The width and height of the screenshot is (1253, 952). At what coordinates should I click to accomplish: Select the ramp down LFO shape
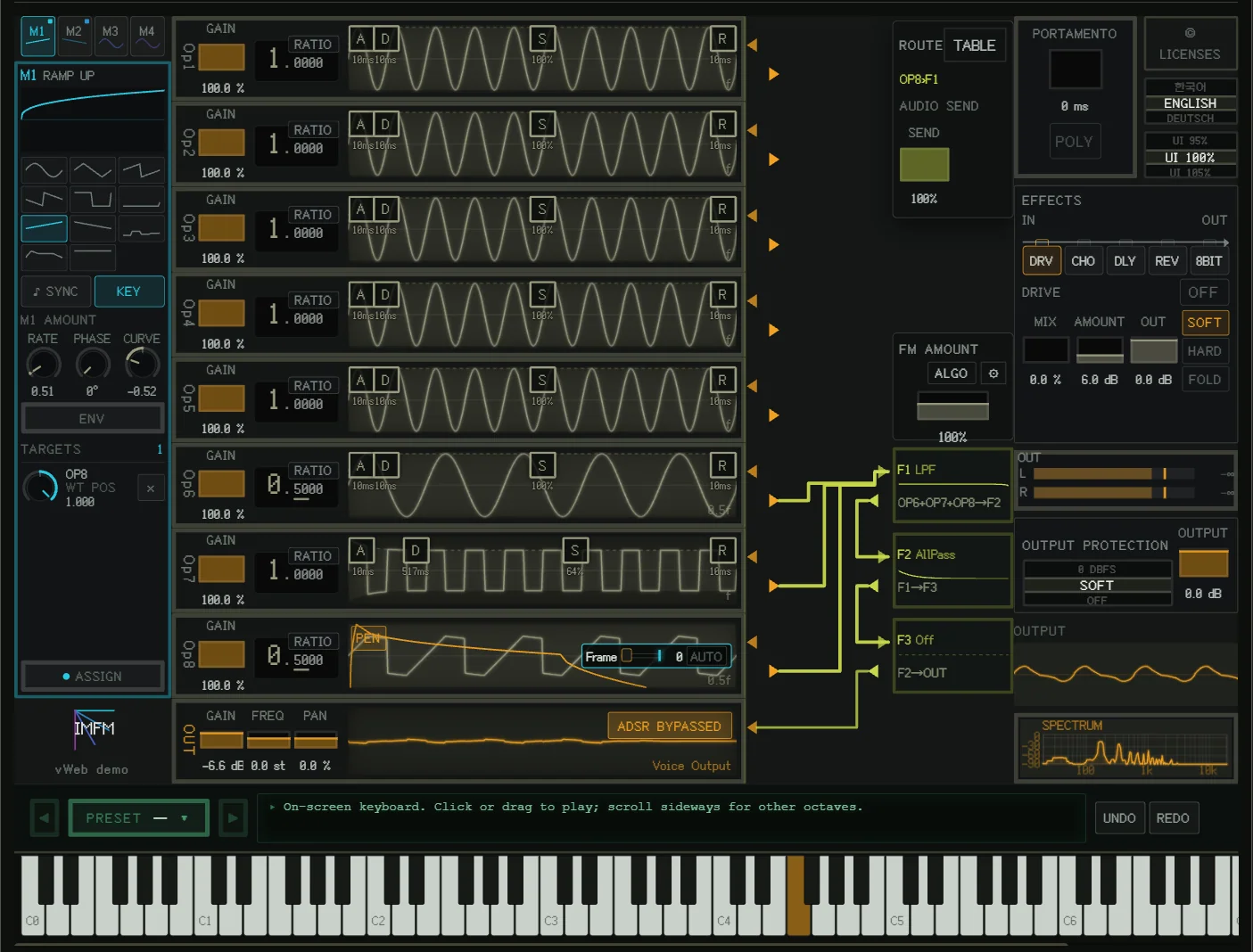pyautogui.click(x=92, y=228)
